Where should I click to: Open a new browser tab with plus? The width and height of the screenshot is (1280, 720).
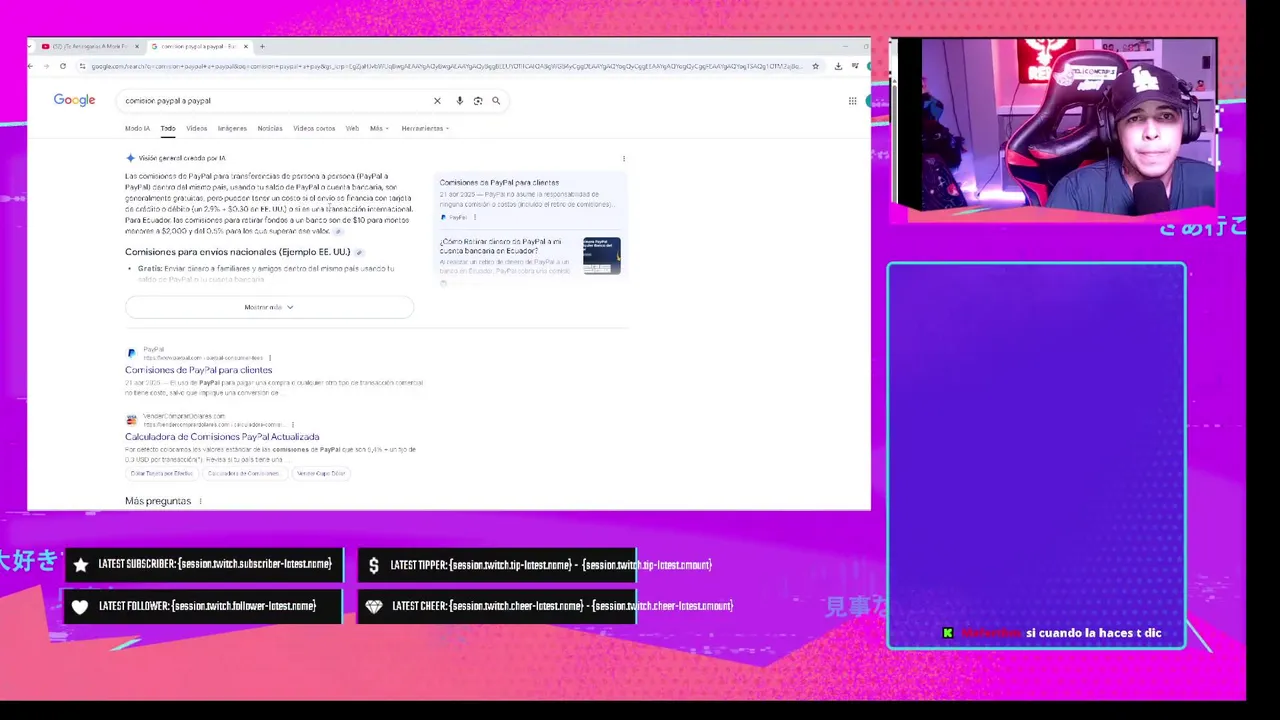pos(262,46)
